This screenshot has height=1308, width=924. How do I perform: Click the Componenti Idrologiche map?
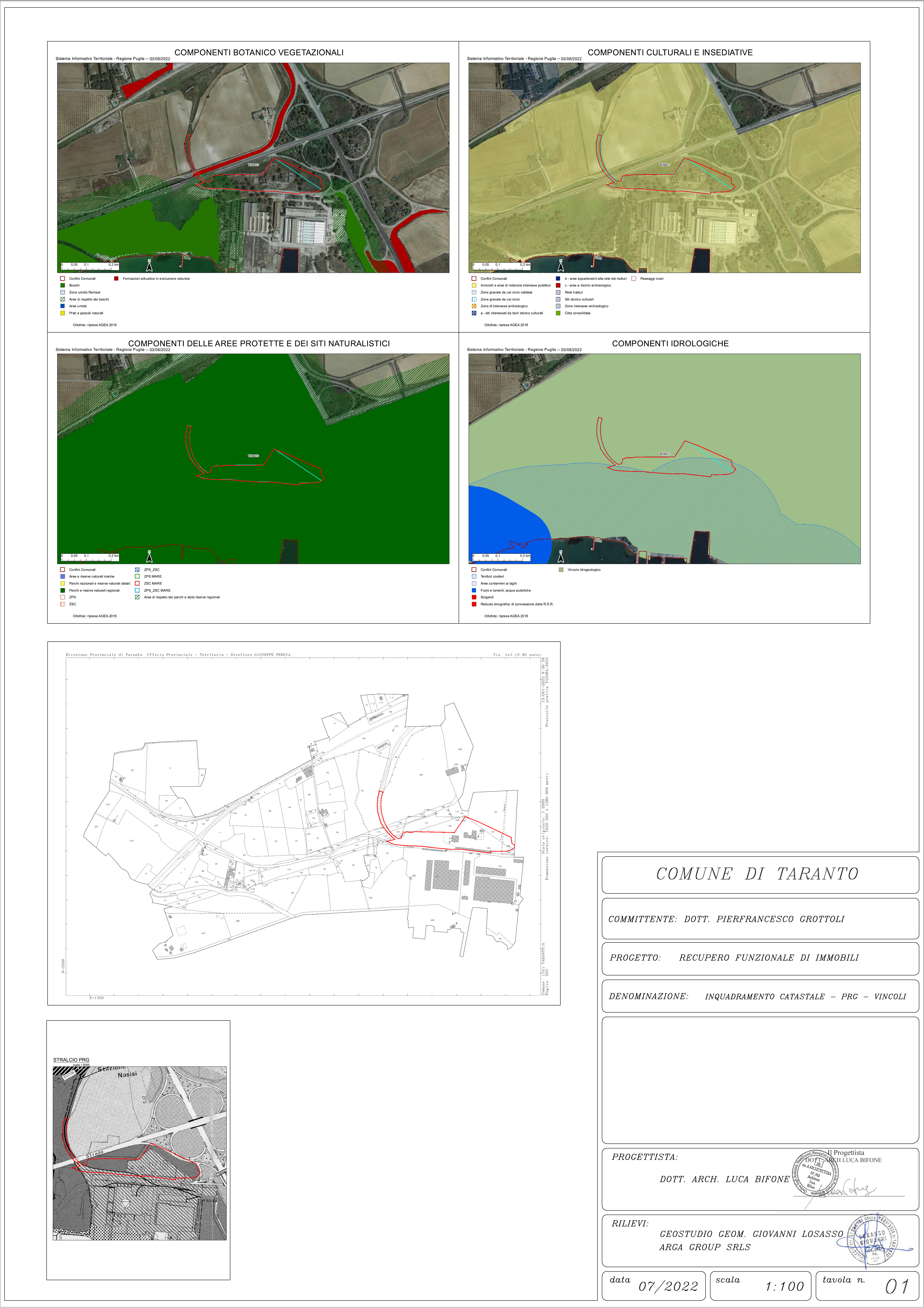coord(664,459)
